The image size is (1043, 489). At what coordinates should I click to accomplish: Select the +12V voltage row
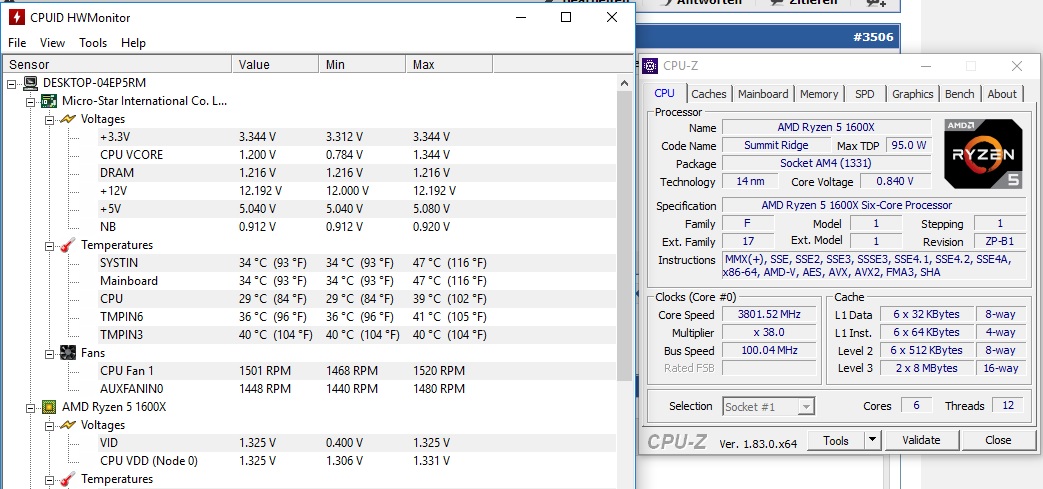[x=357, y=191]
